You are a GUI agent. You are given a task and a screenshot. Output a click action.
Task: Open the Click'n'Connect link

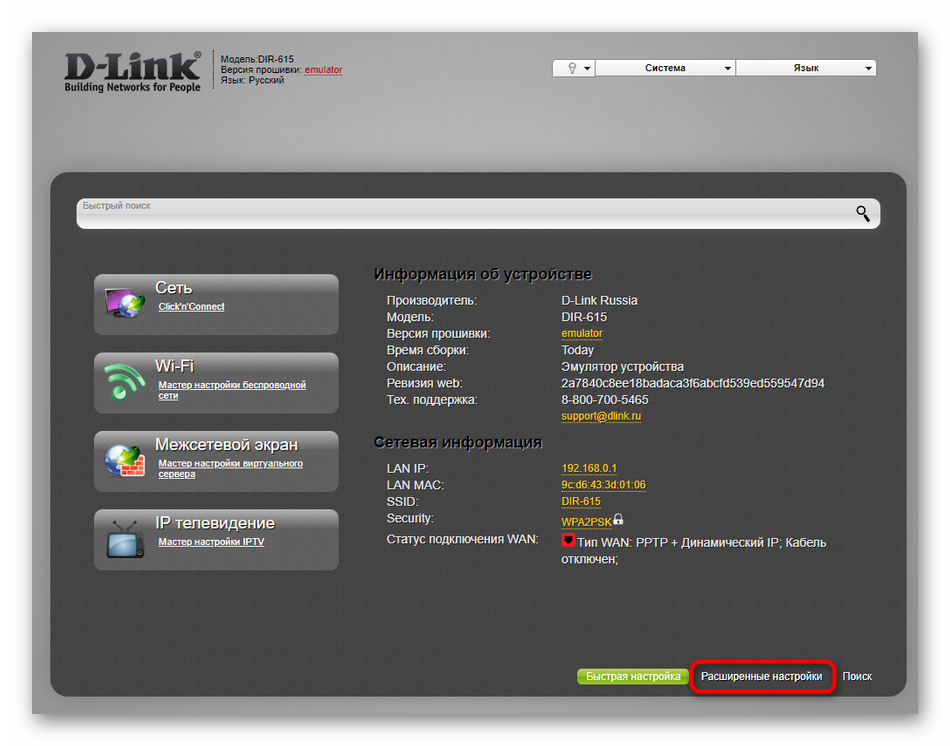point(191,307)
